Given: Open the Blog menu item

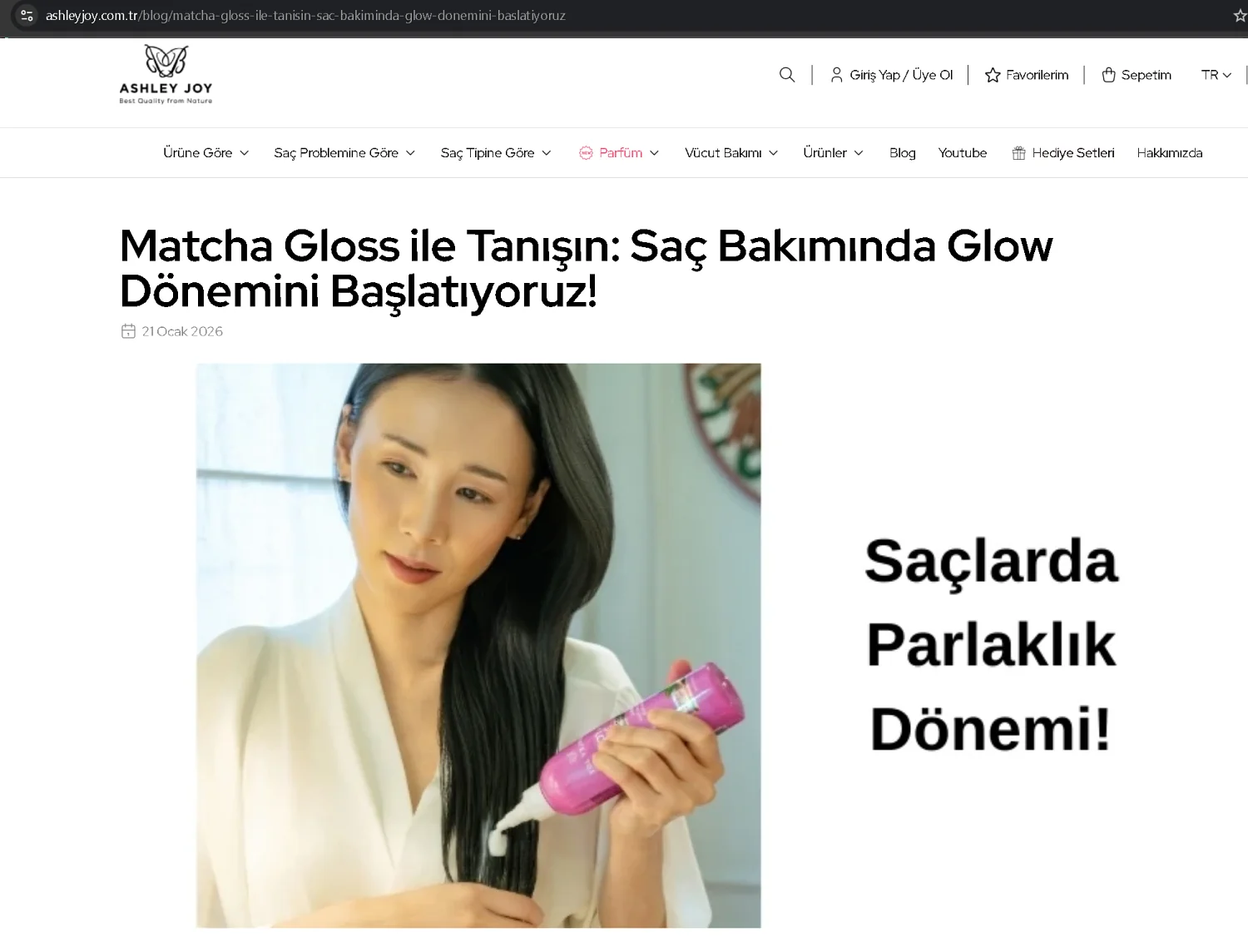Looking at the screenshot, I should [x=902, y=153].
